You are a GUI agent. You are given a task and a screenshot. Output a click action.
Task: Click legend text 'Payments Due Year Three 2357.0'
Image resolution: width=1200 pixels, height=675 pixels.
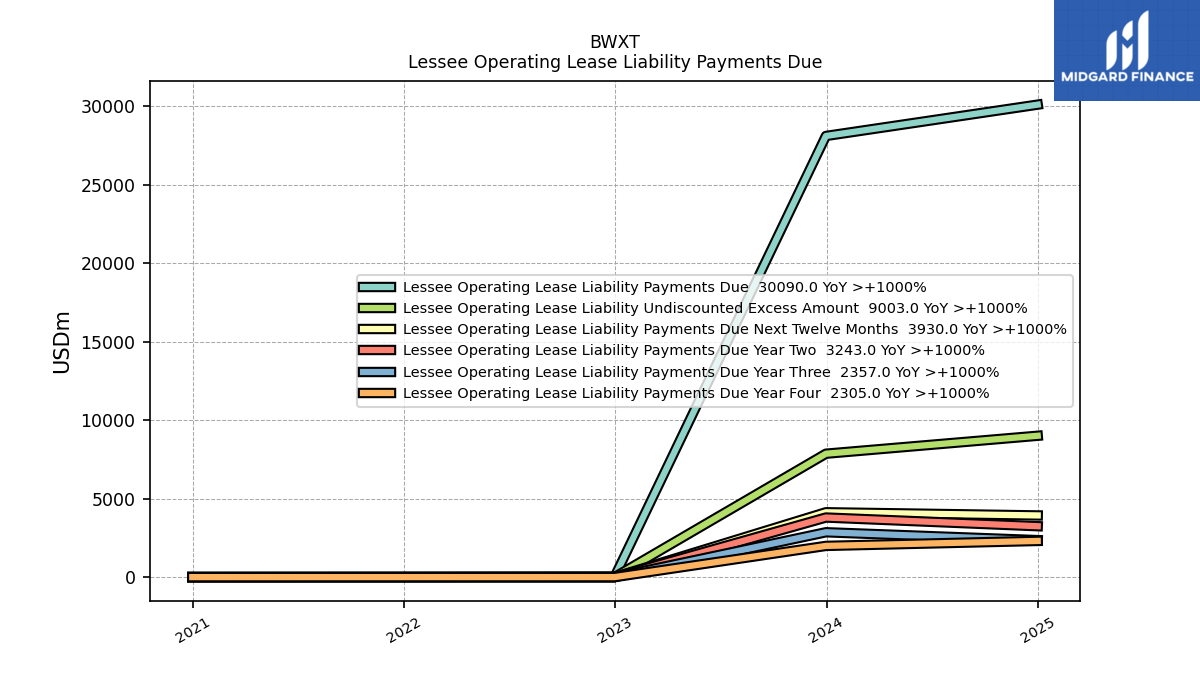tap(766, 372)
